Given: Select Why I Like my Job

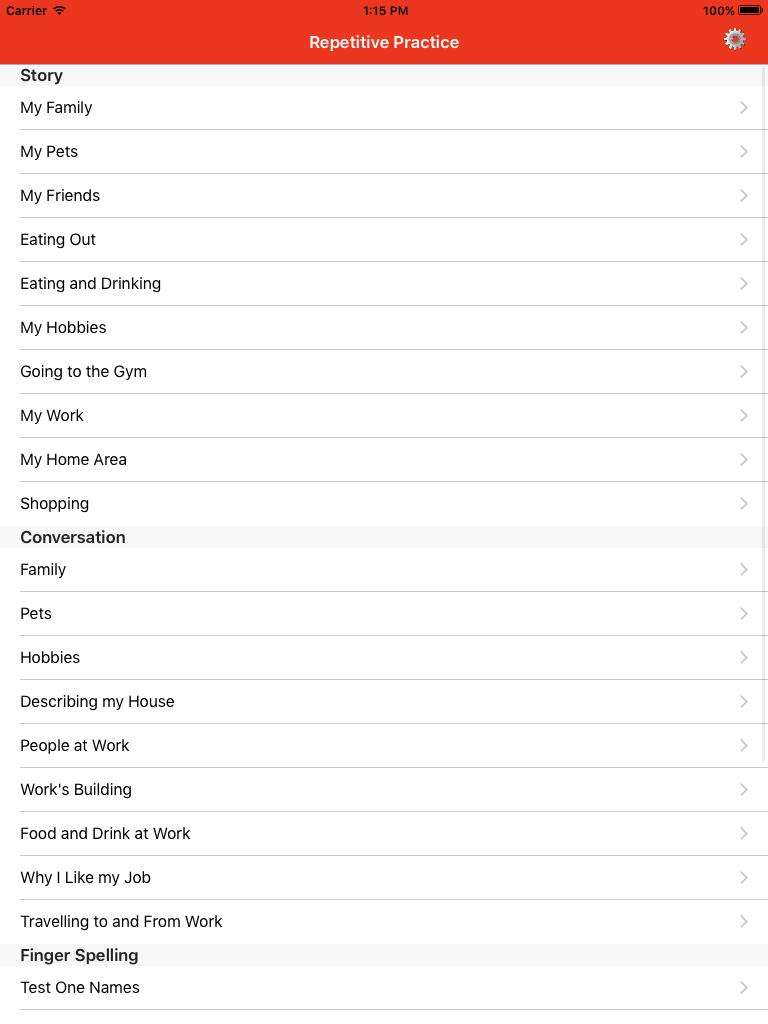Looking at the screenshot, I should [384, 877].
